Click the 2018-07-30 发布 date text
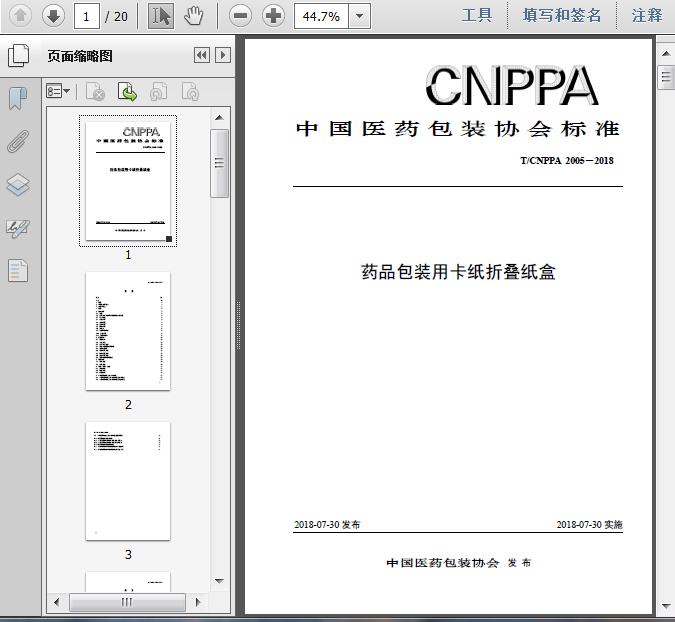The image size is (675, 622). (327, 525)
